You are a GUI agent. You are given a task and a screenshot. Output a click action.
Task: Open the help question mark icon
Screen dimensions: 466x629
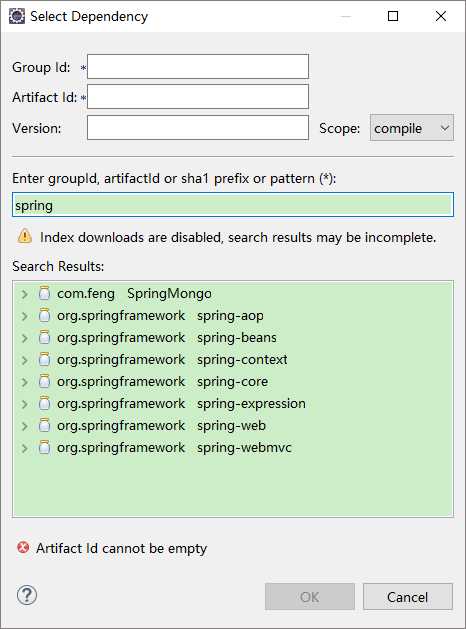tap(27, 595)
